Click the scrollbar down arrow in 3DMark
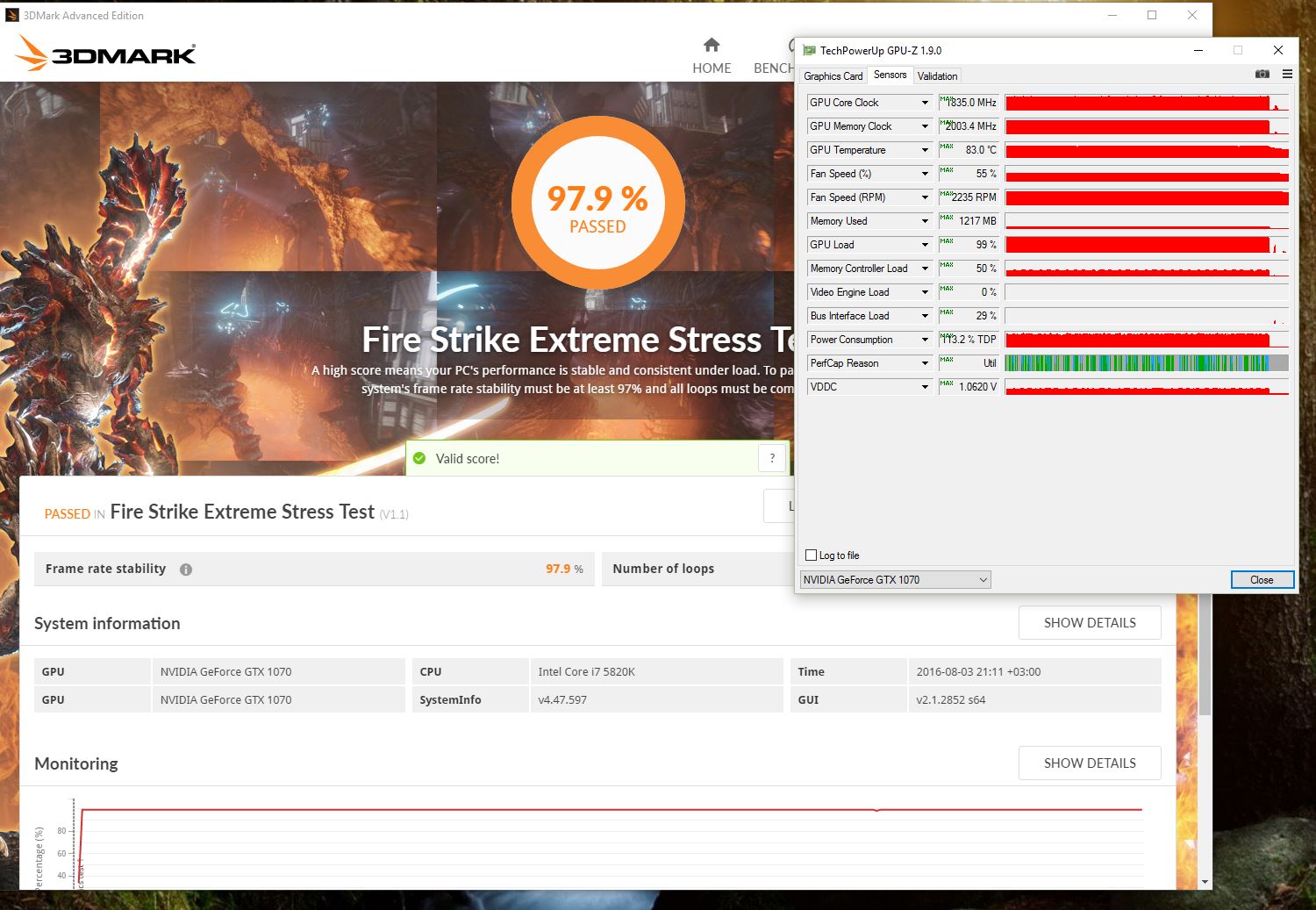 click(x=1205, y=882)
